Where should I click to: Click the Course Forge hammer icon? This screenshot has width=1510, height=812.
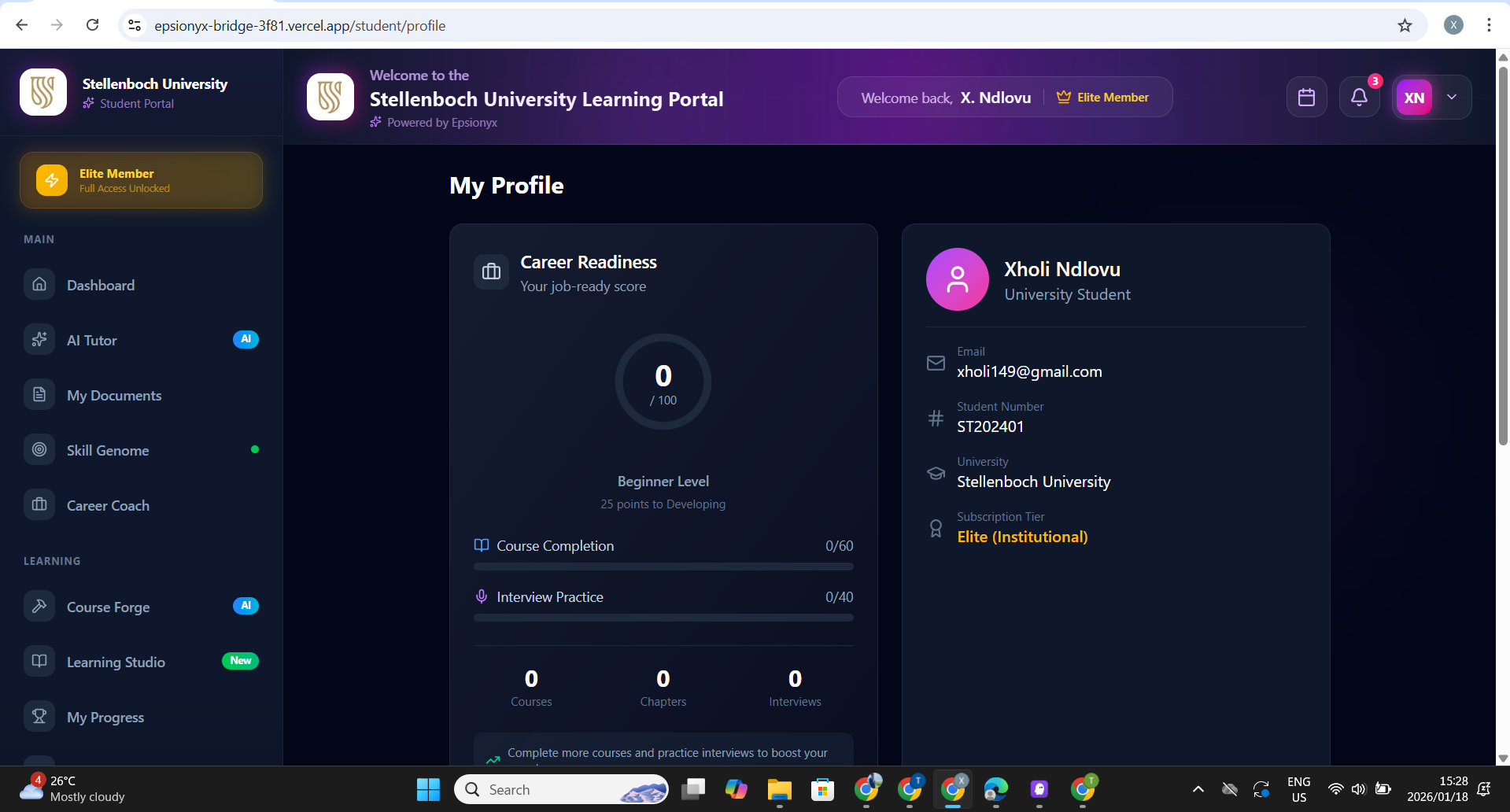[x=39, y=606]
